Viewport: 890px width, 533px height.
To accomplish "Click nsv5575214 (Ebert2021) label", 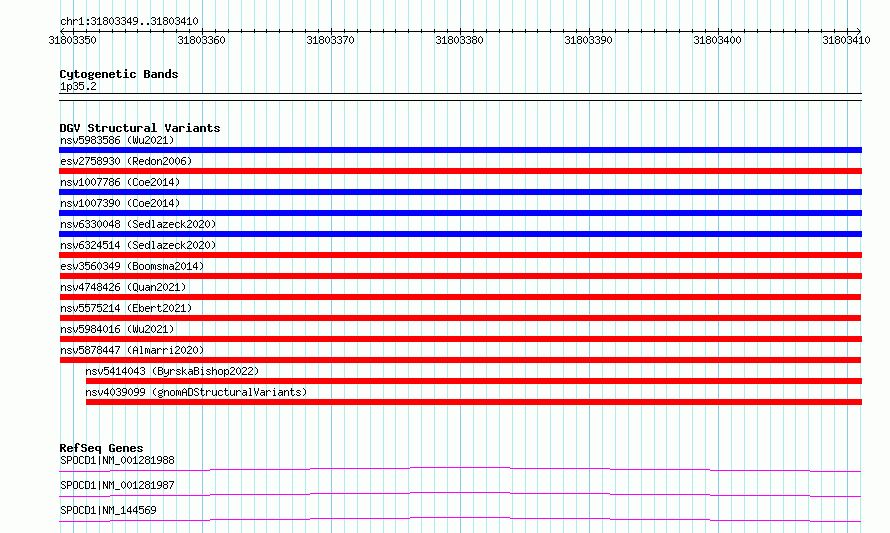I will point(126,308).
